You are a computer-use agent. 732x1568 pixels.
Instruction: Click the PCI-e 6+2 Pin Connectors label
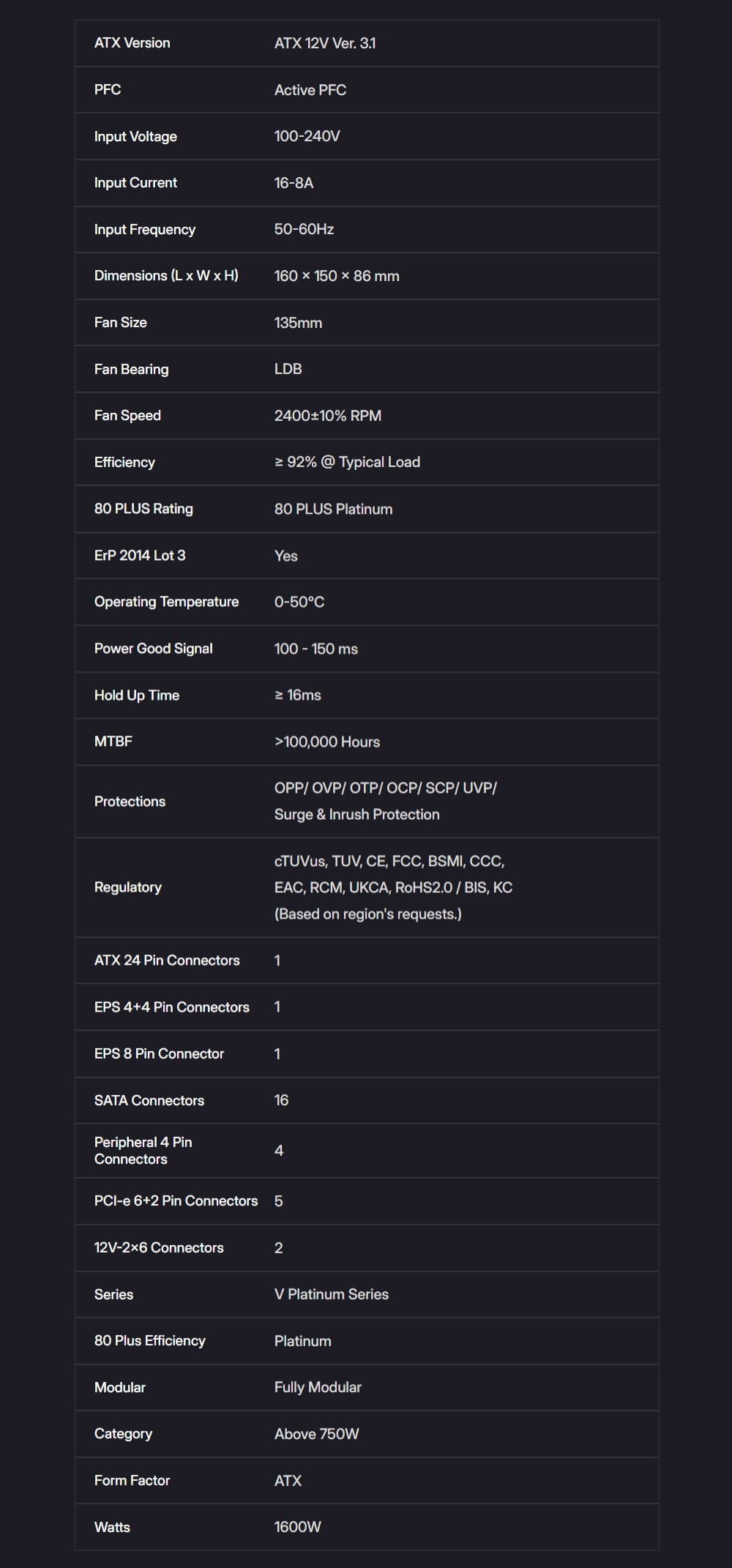click(176, 1201)
